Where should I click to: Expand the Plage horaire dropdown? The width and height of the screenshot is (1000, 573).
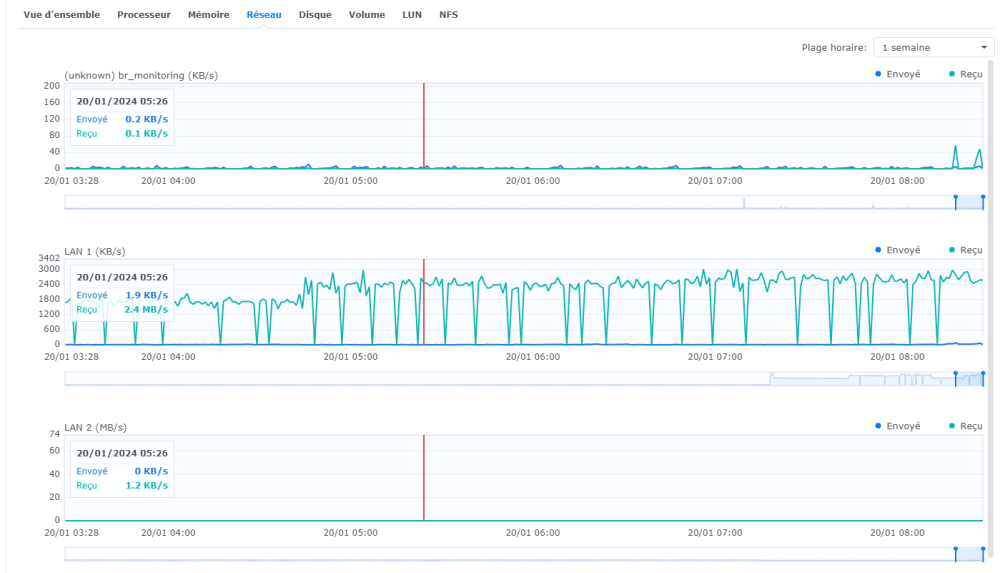[934, 47]
